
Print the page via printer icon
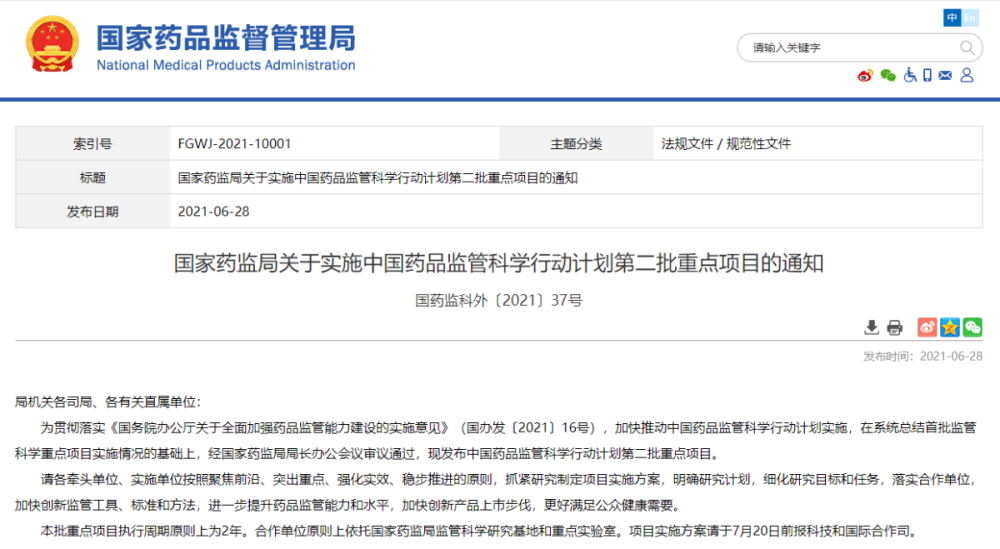click(895, 328)
